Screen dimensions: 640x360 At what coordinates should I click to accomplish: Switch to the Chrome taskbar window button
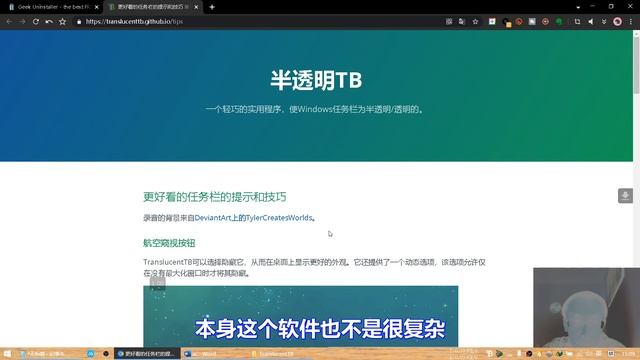coord(147,353)
